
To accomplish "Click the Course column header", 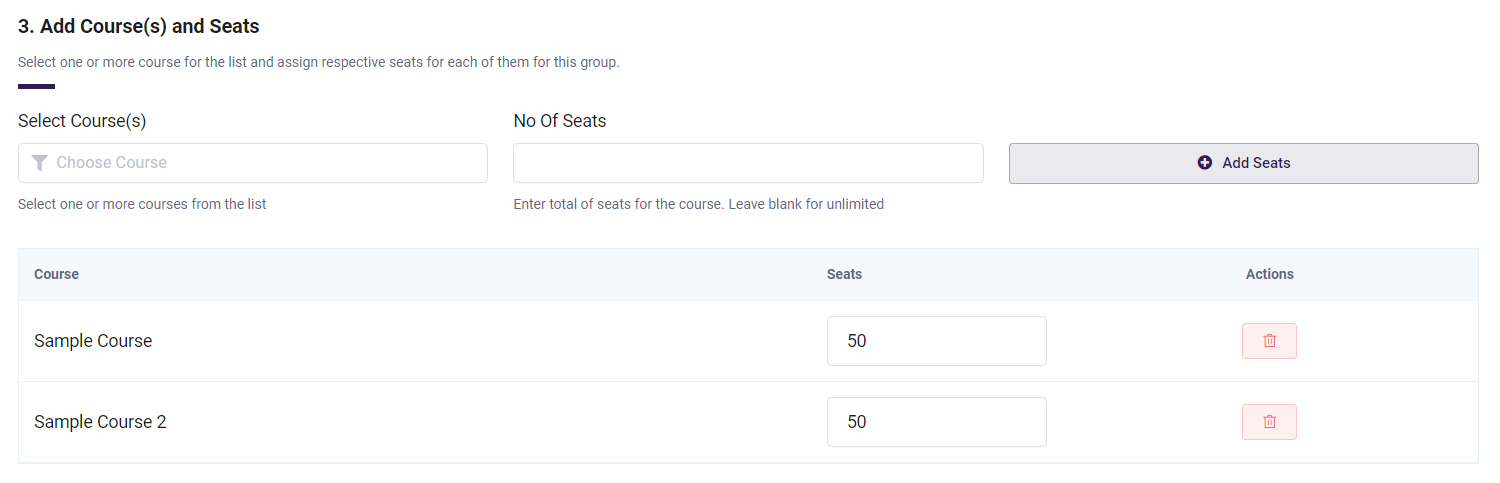I will click(x=56, y=274).
